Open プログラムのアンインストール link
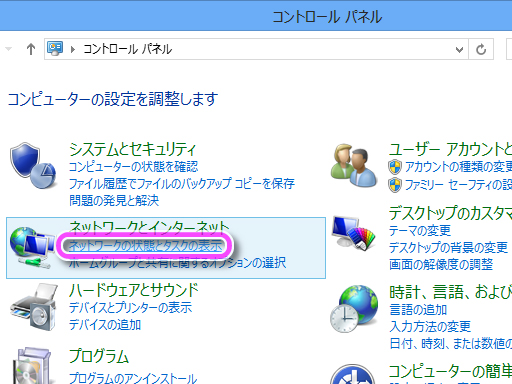The height and width of the screenshot is (384, 512). click(x=133, y=378)
